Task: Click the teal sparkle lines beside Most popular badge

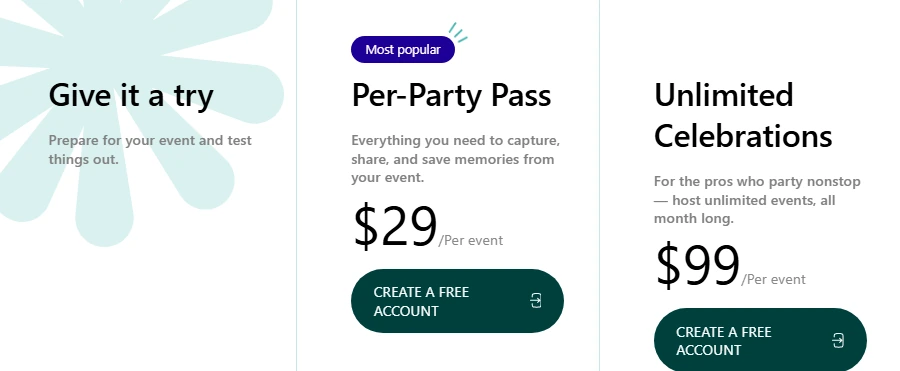Action: 458,32
